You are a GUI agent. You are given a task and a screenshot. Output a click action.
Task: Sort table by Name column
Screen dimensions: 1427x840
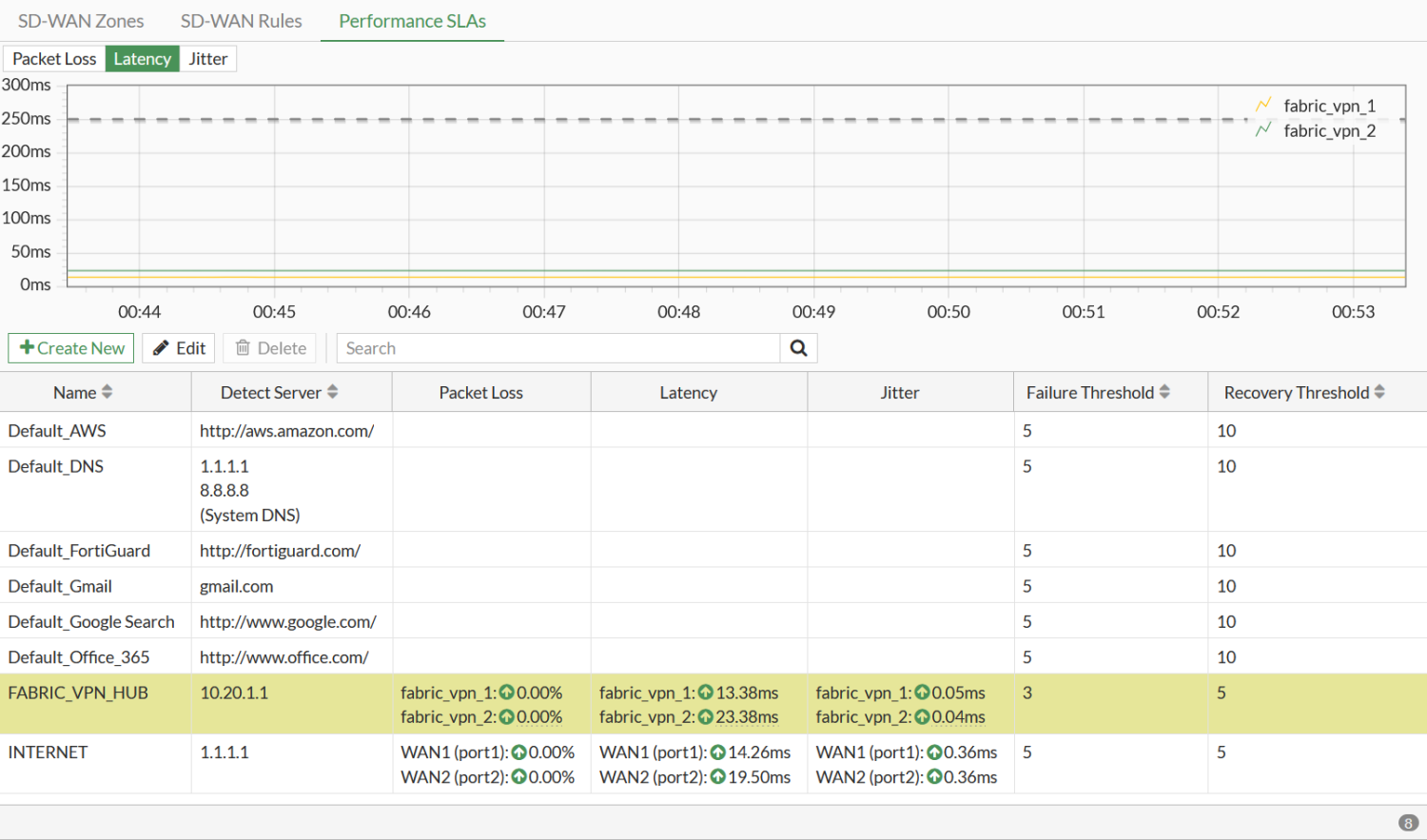point(107,392)
